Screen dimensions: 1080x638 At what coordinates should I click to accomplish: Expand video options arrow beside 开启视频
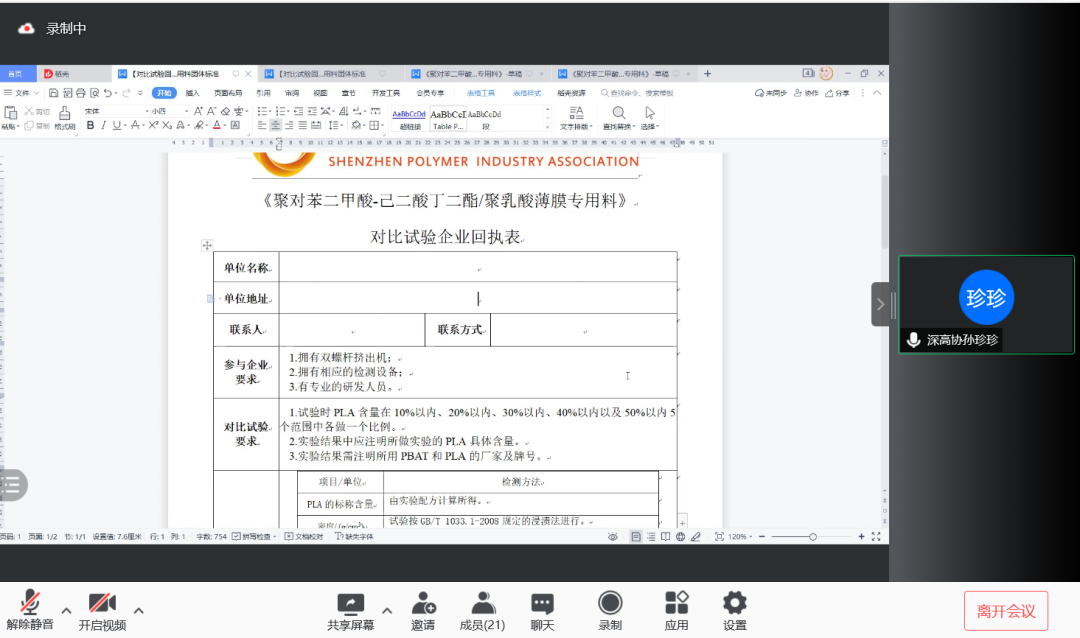pyautogui.click(x=138, y=610)
